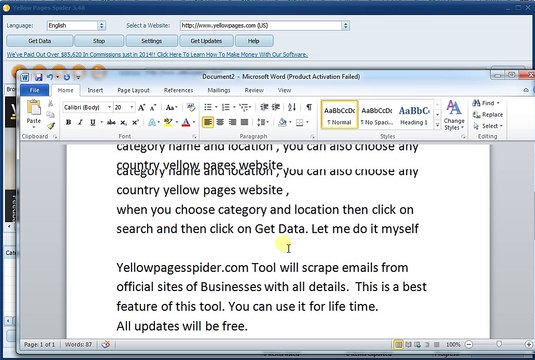The width and height of the screenshot is (535, 360).
Task: Click the Superscript icon
Action: [x=135, y=122]
